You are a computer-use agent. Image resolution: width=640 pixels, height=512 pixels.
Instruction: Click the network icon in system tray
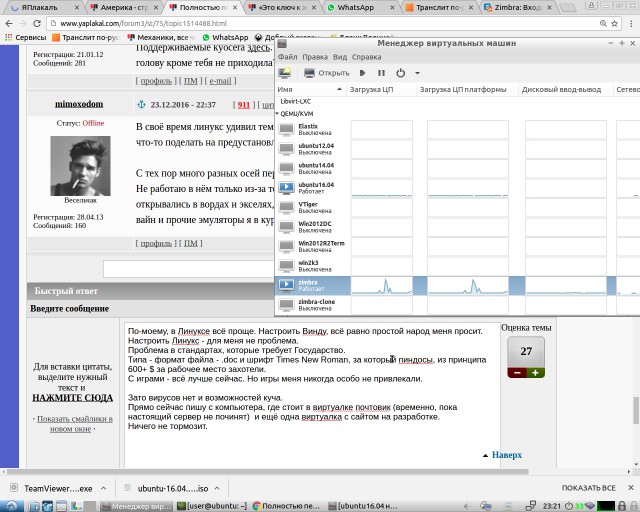pyautogui.click(x=531, y=506)
